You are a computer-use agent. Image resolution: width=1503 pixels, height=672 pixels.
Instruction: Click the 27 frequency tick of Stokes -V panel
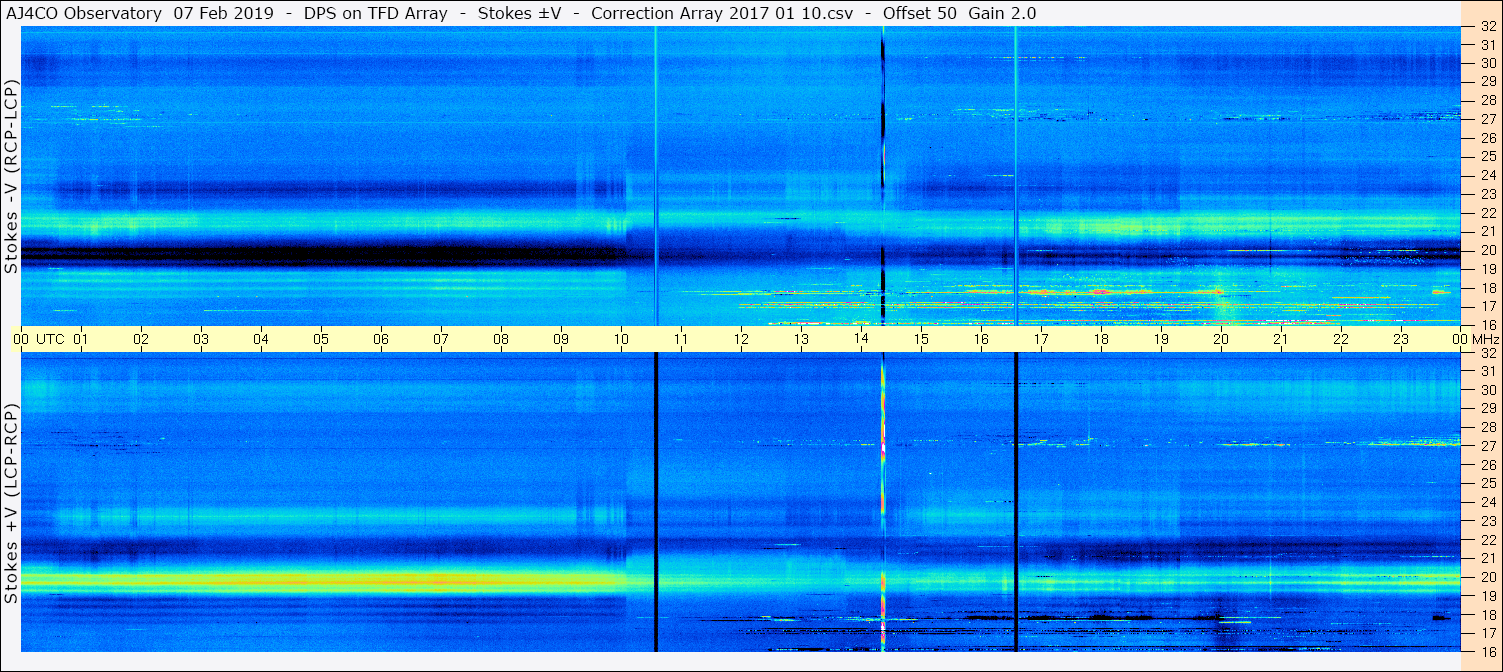click(x=1487, y=119)
